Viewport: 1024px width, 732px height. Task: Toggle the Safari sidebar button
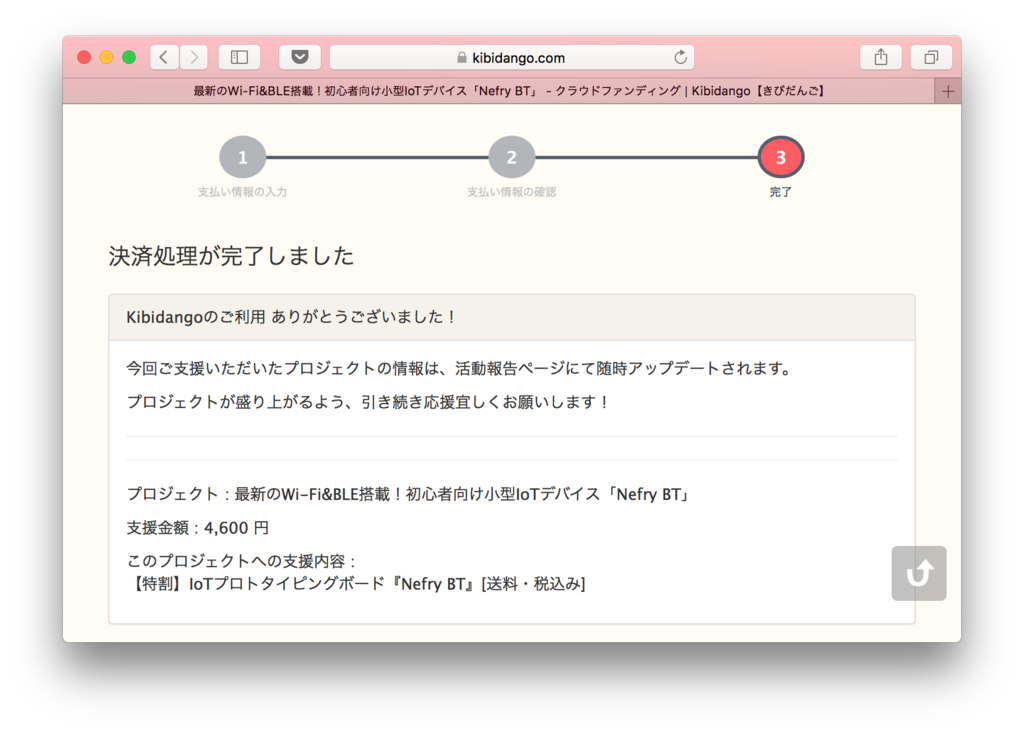pyautogui.click(x=239, y=57)
